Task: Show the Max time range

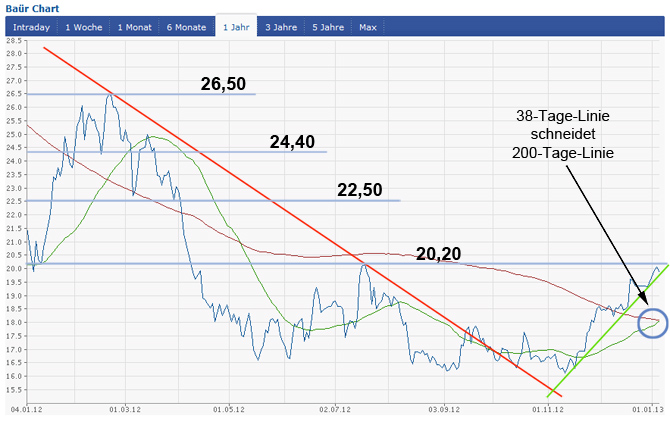Action: click(x=368, y=27)
